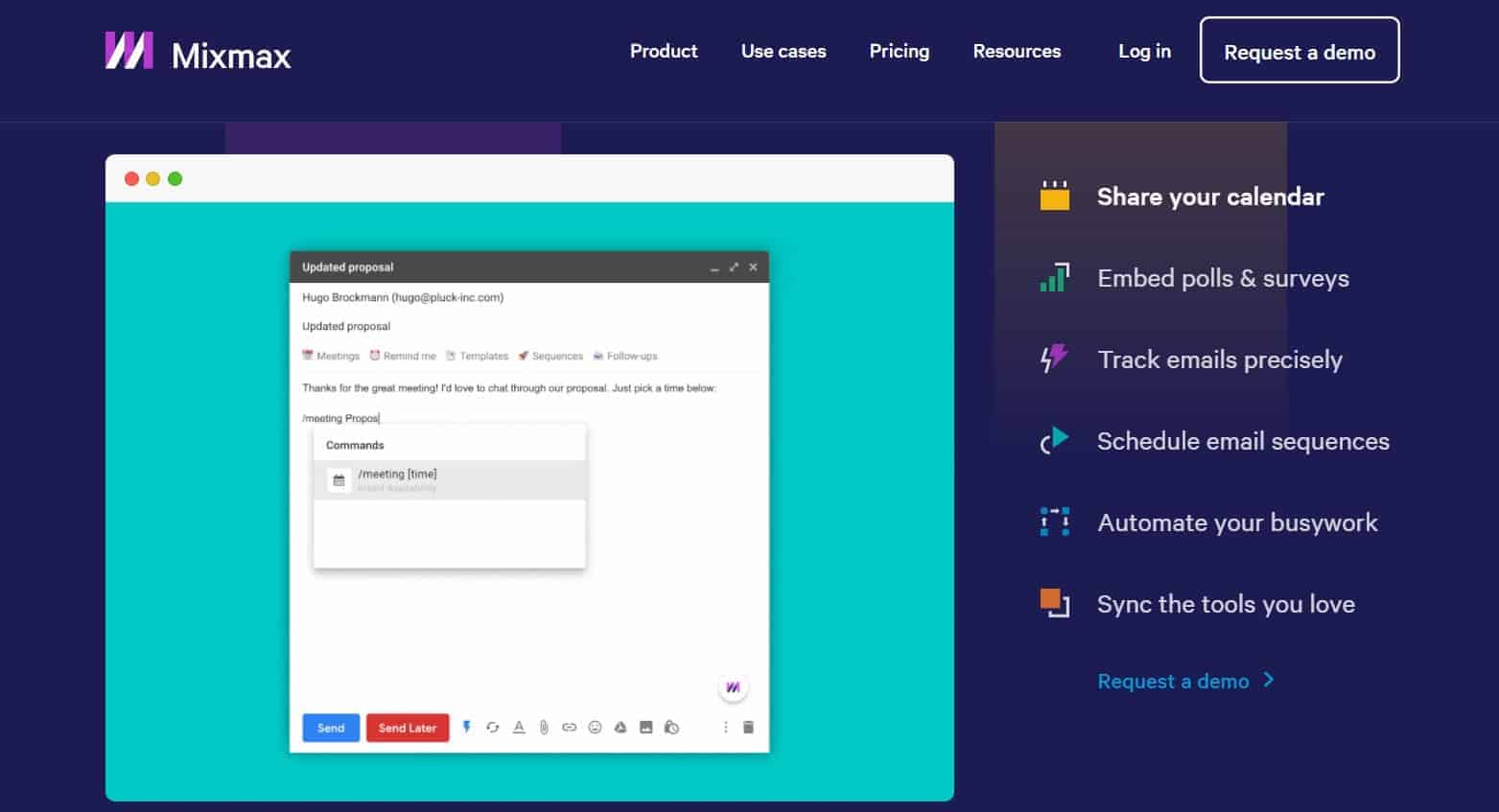This screenshot has height=812, width=1499.
Task: Select the Automate your busywork feature
Action: (x=1237, y=522)
